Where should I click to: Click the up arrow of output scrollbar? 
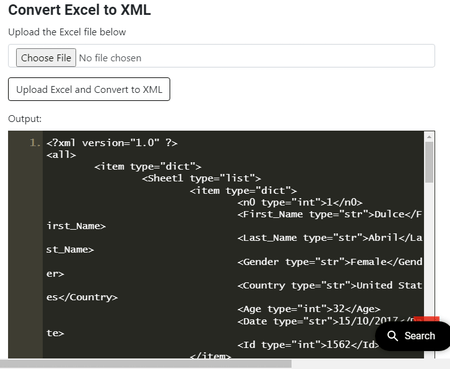tap(429, 137)
